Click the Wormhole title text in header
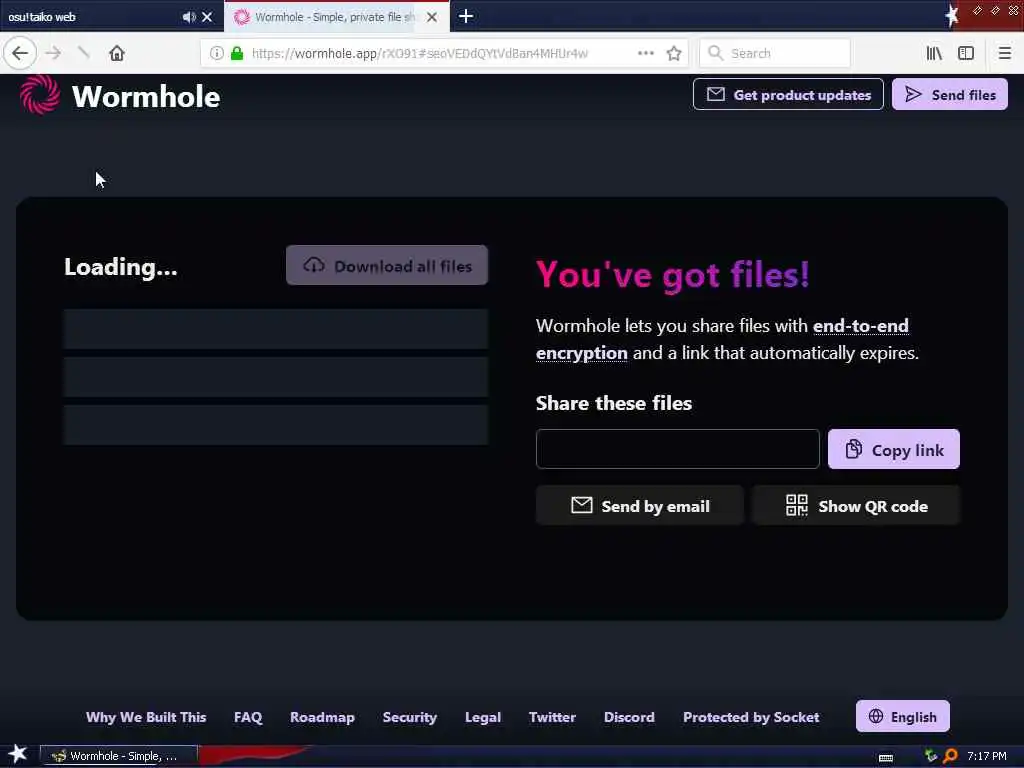Viewport: 1024px width, 768px height. [146, 97]
